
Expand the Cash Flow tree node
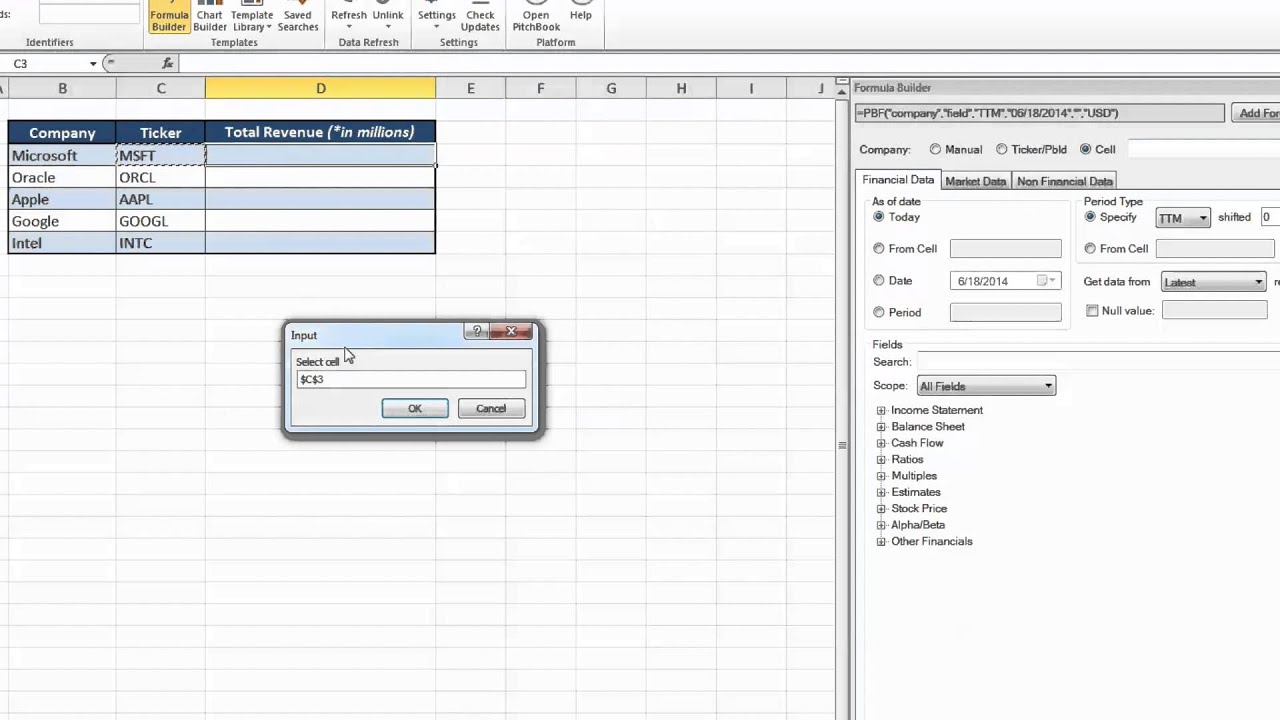881,443
